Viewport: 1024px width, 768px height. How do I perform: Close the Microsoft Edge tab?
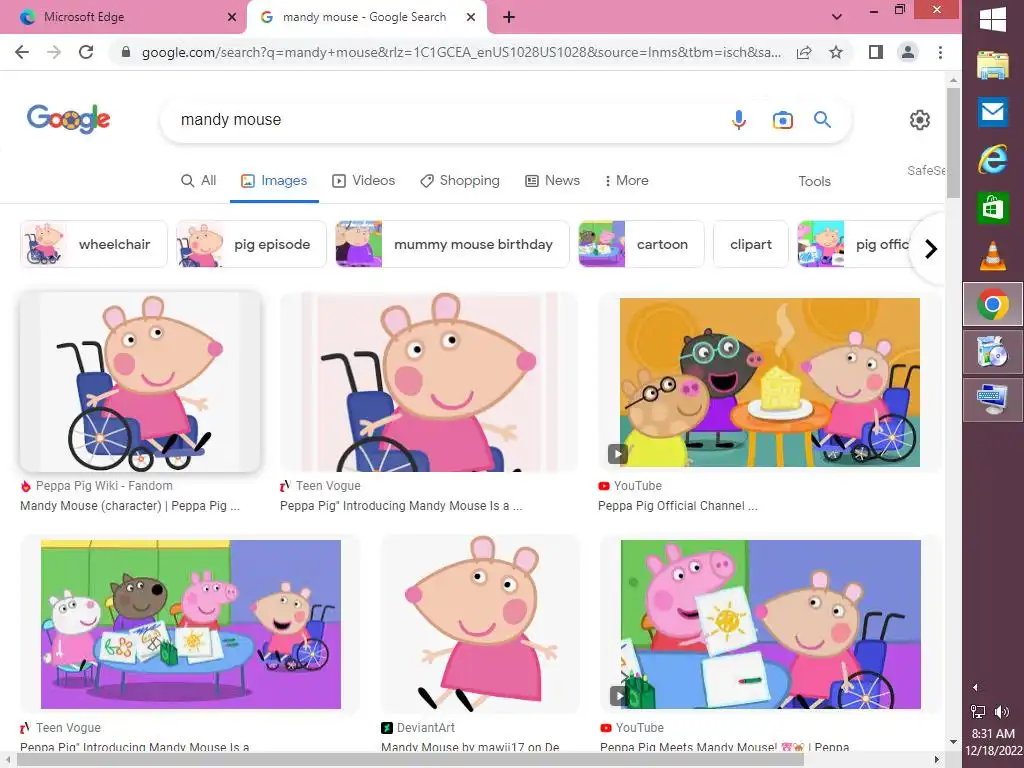pyautogui.click(x=232, y=17)
